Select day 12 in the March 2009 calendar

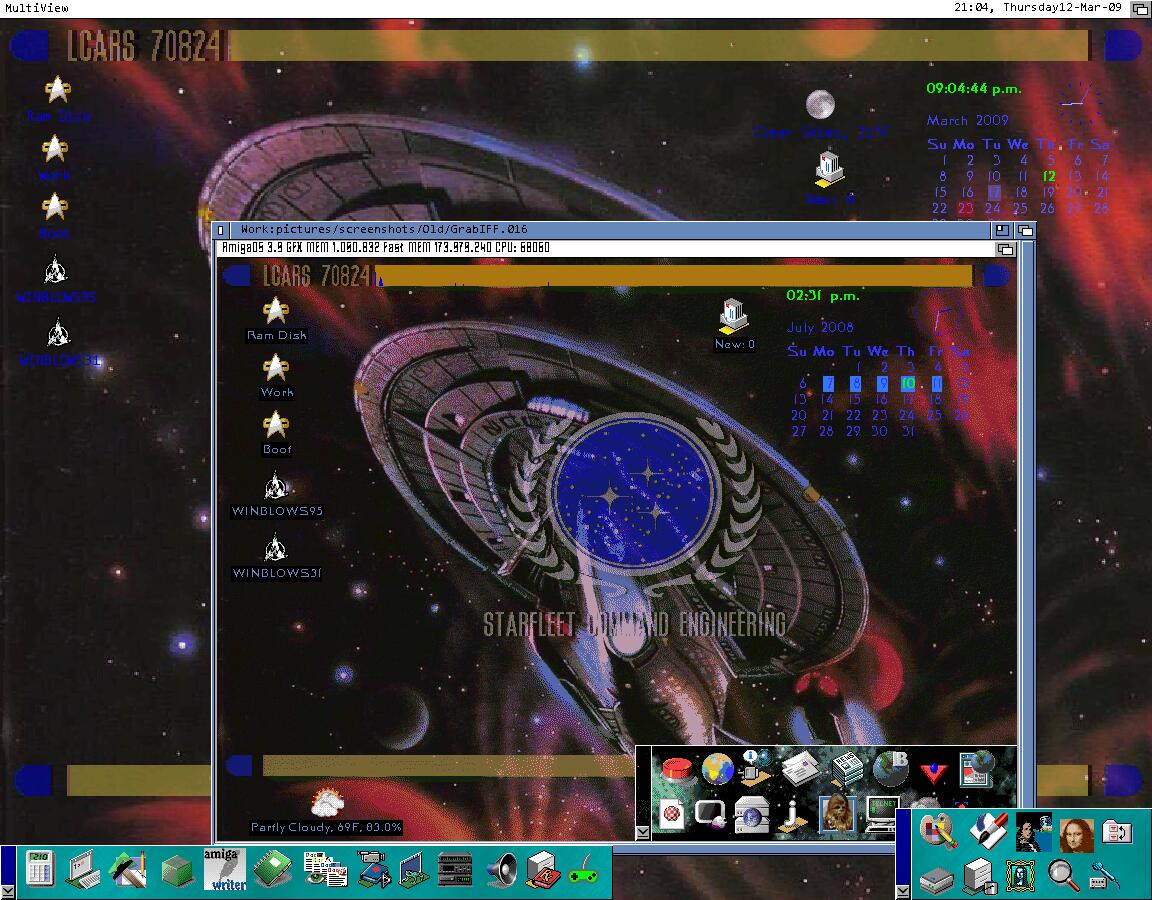click(x=1049, y=176)
